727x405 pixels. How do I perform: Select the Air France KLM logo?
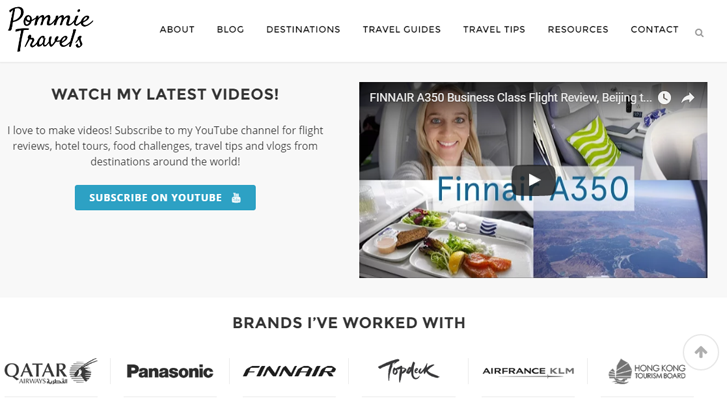[x=528, y=371]
